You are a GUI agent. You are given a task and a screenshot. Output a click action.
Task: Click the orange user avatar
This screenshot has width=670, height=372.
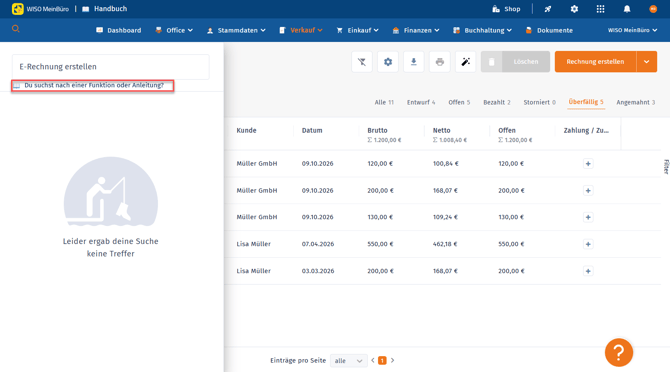tap(653, 9)
